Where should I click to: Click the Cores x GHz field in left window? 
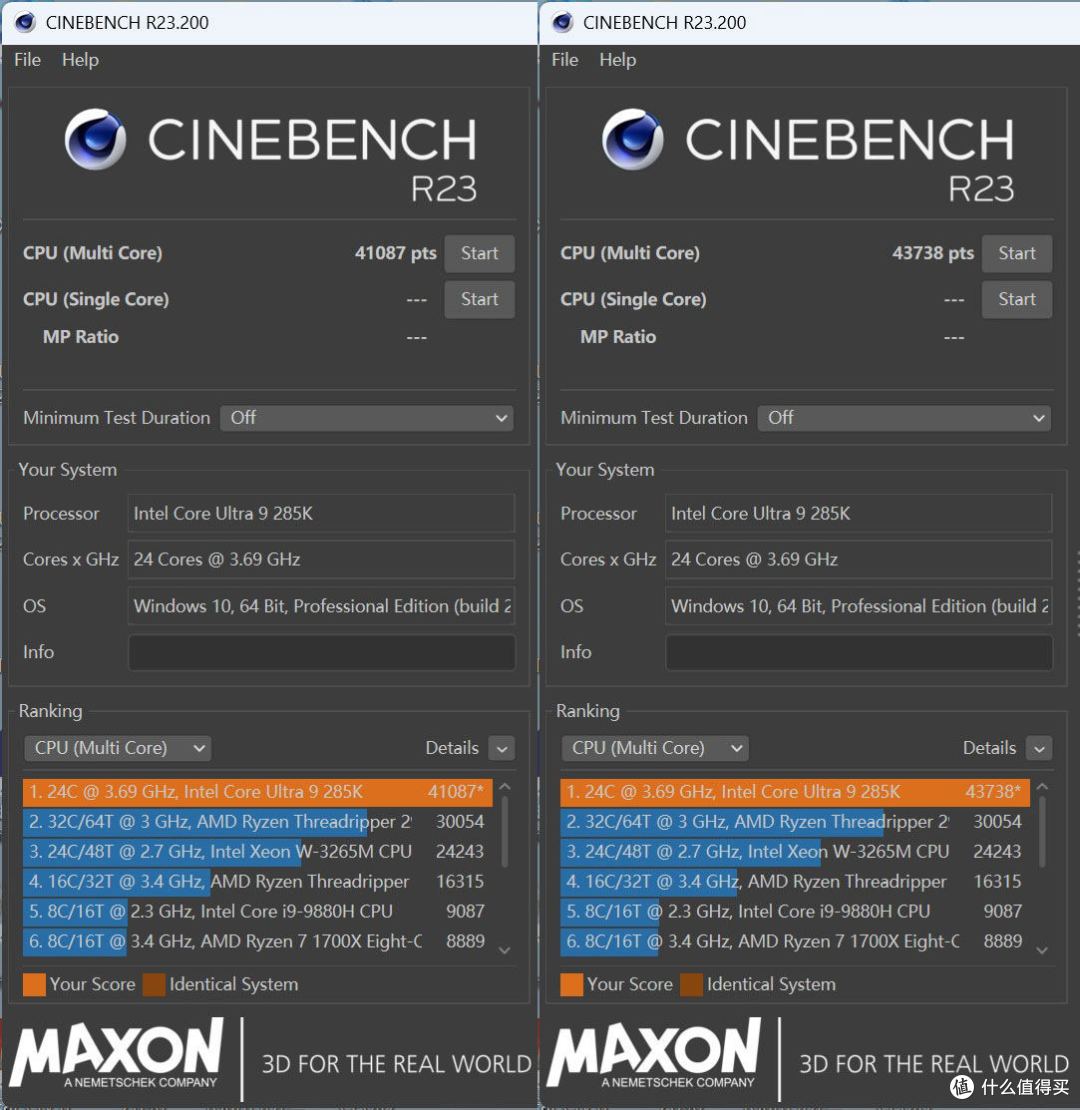tap(321, 559)
